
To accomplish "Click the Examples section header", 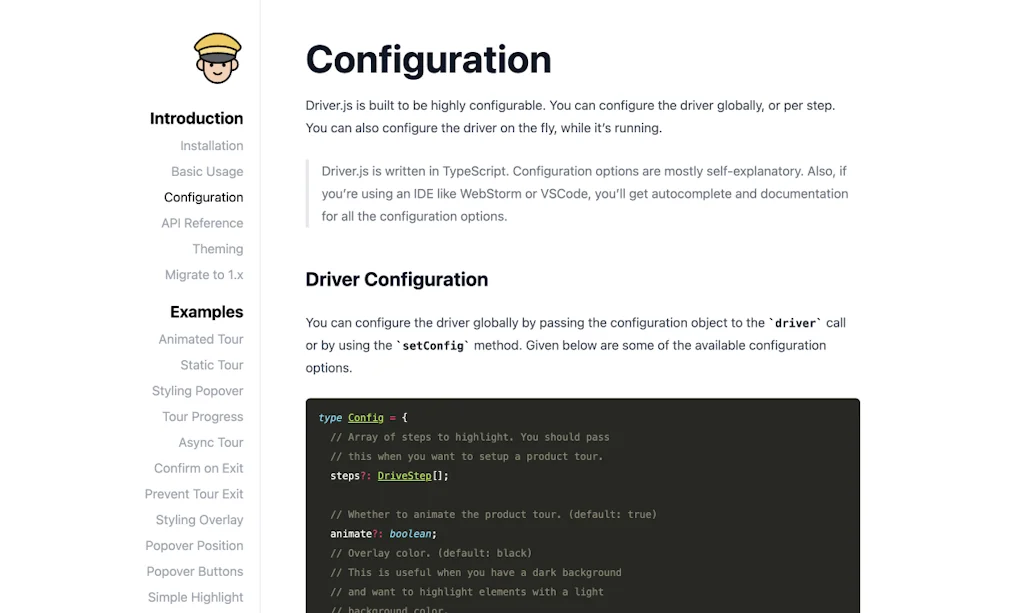I will [206, 312].
